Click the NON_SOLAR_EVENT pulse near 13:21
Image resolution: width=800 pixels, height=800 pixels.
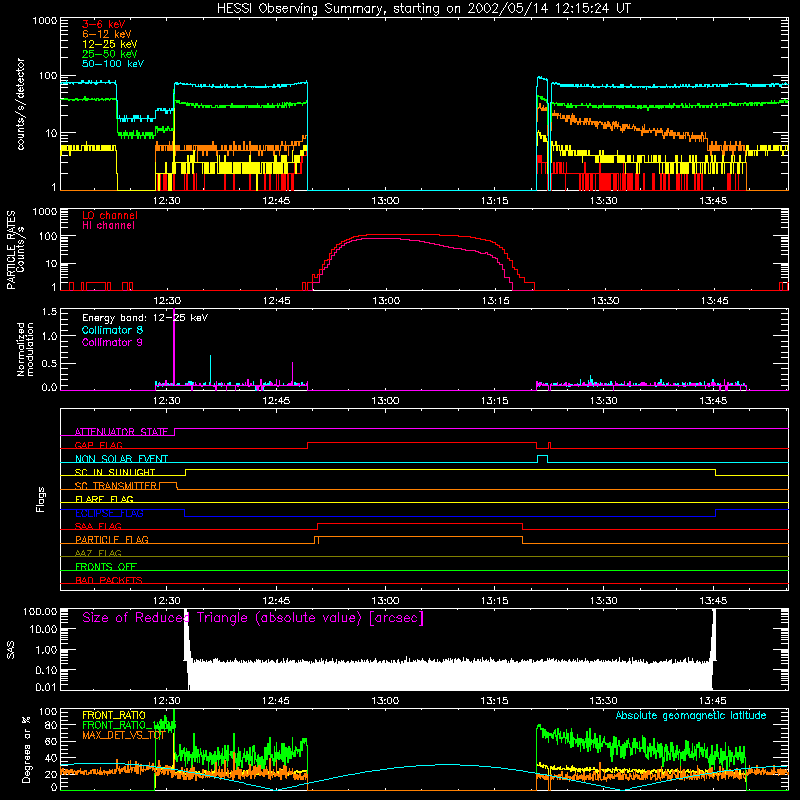(x=543, y=458)
